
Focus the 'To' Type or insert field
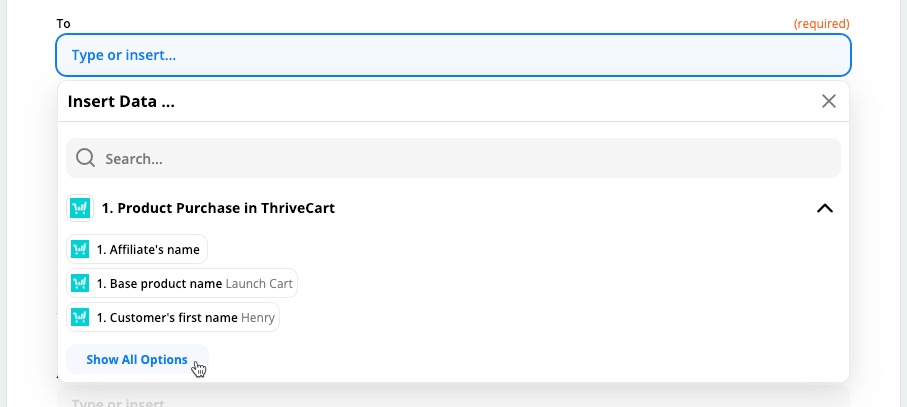pyautogui.click(x=454, y=55)
